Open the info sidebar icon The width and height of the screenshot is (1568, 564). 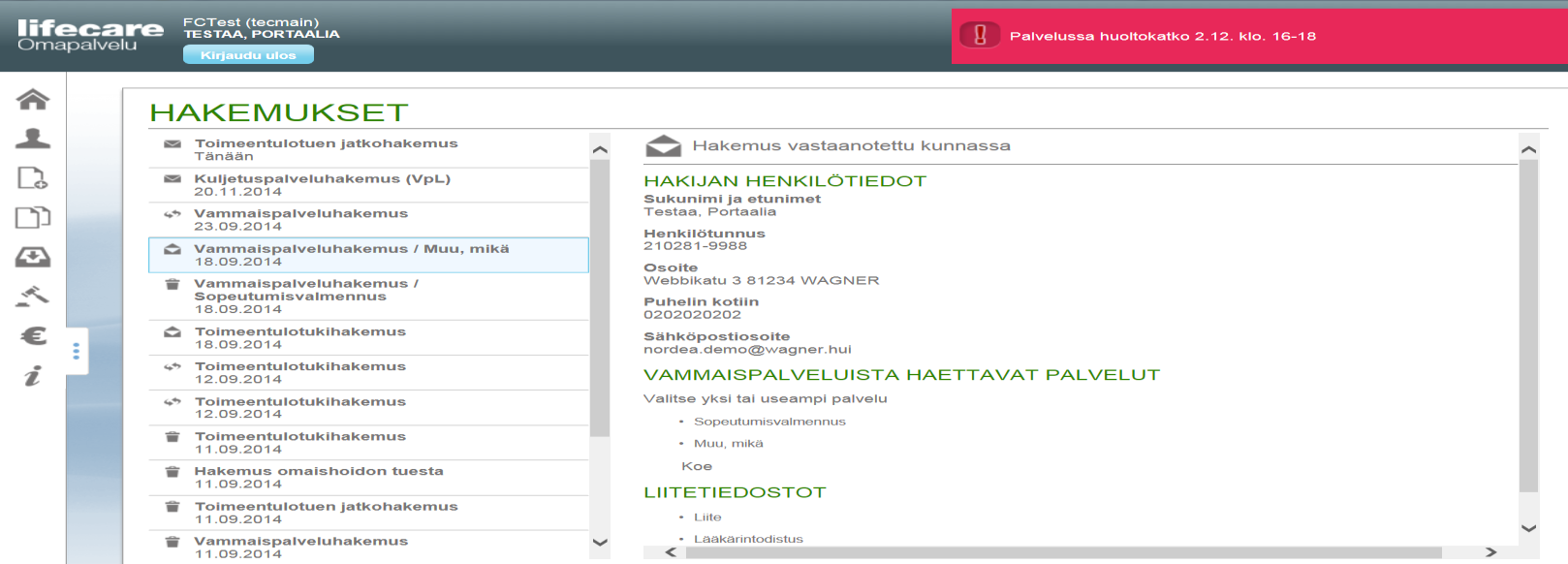33,376
